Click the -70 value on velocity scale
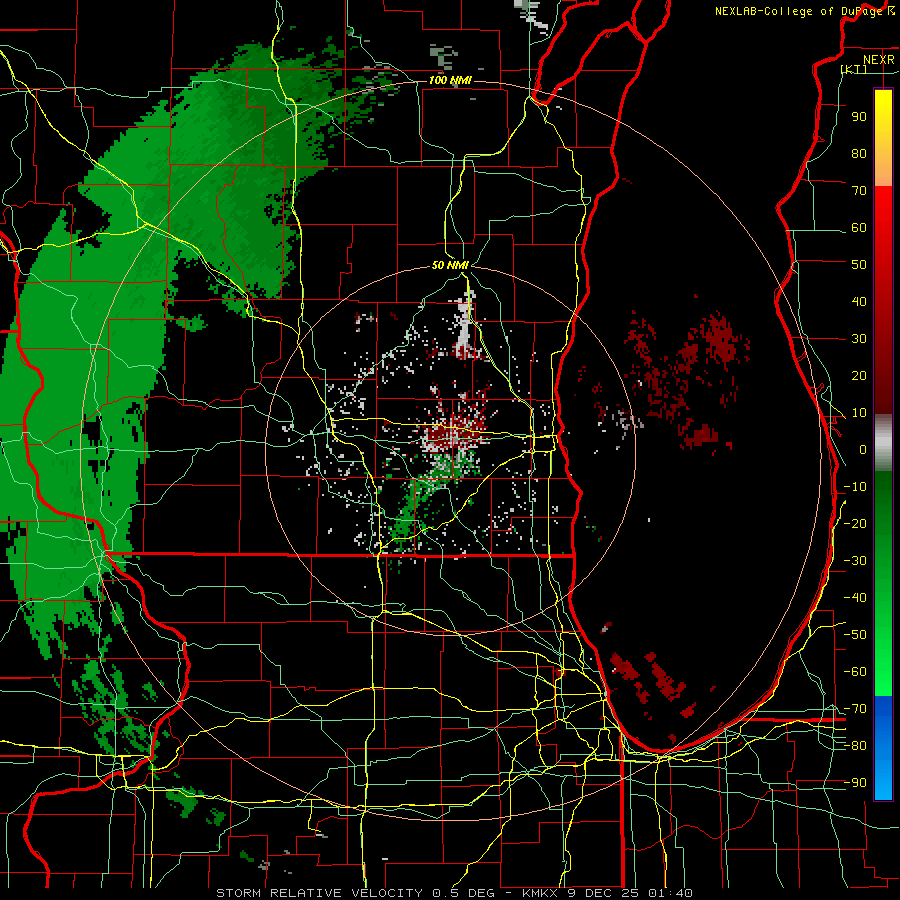This screenshot has height=900, width=900. (x=855, y=709)
